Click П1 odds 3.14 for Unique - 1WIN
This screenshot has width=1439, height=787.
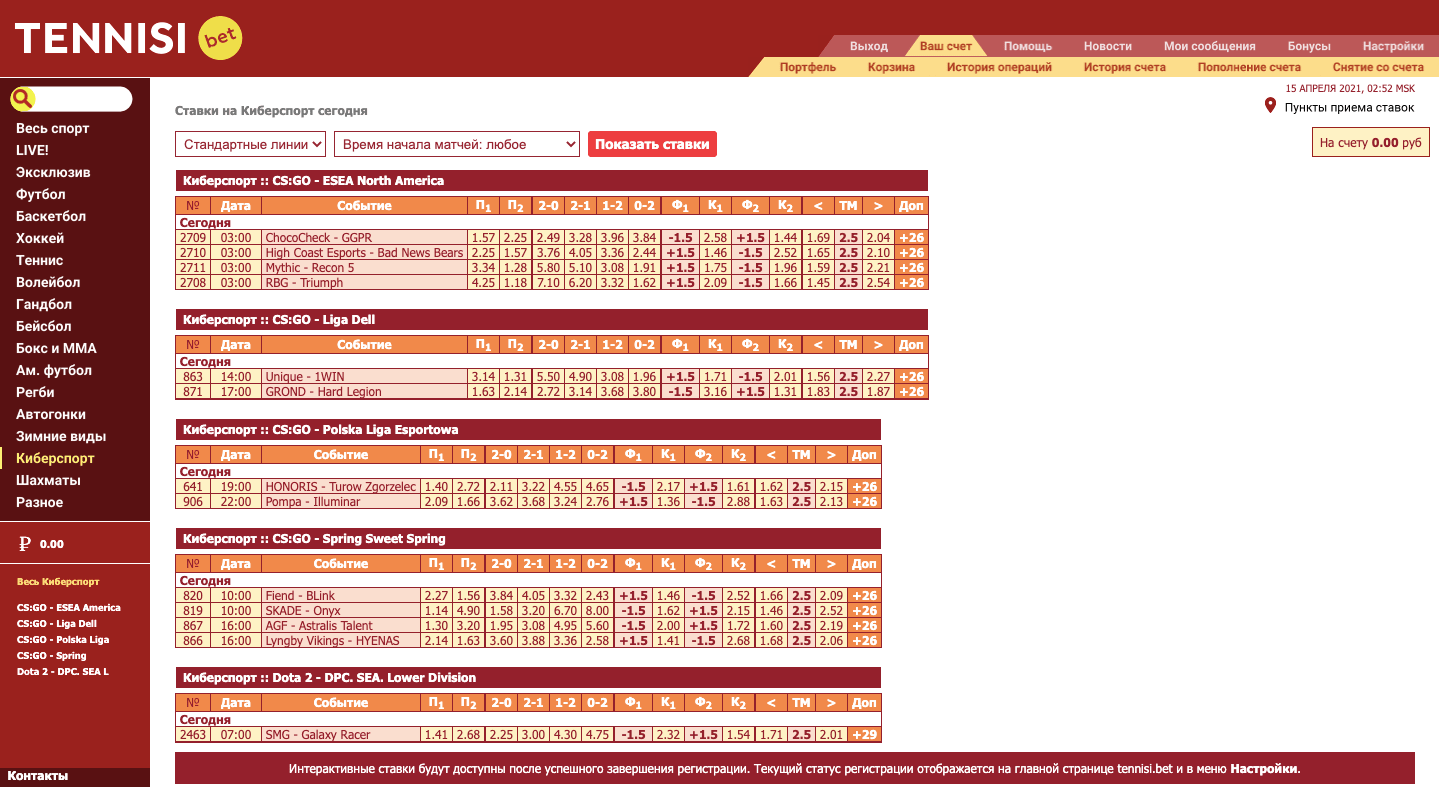483,377
